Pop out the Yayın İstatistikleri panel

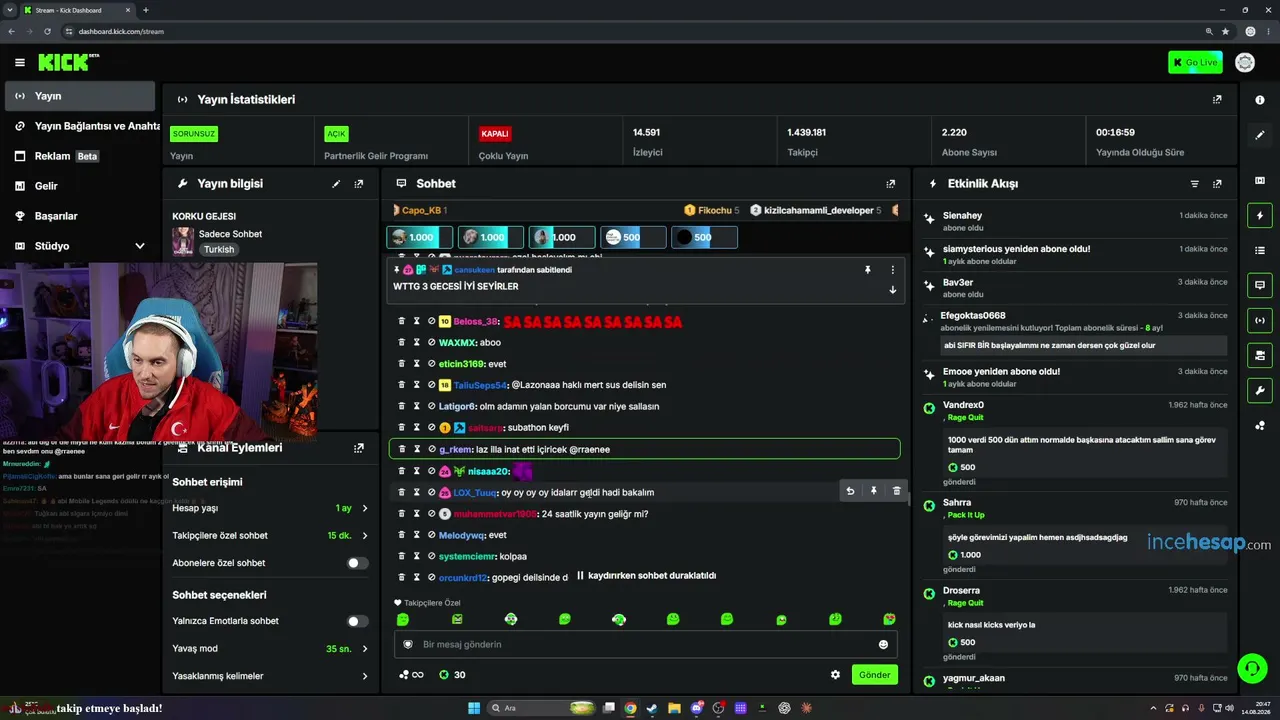(1217, 99)
